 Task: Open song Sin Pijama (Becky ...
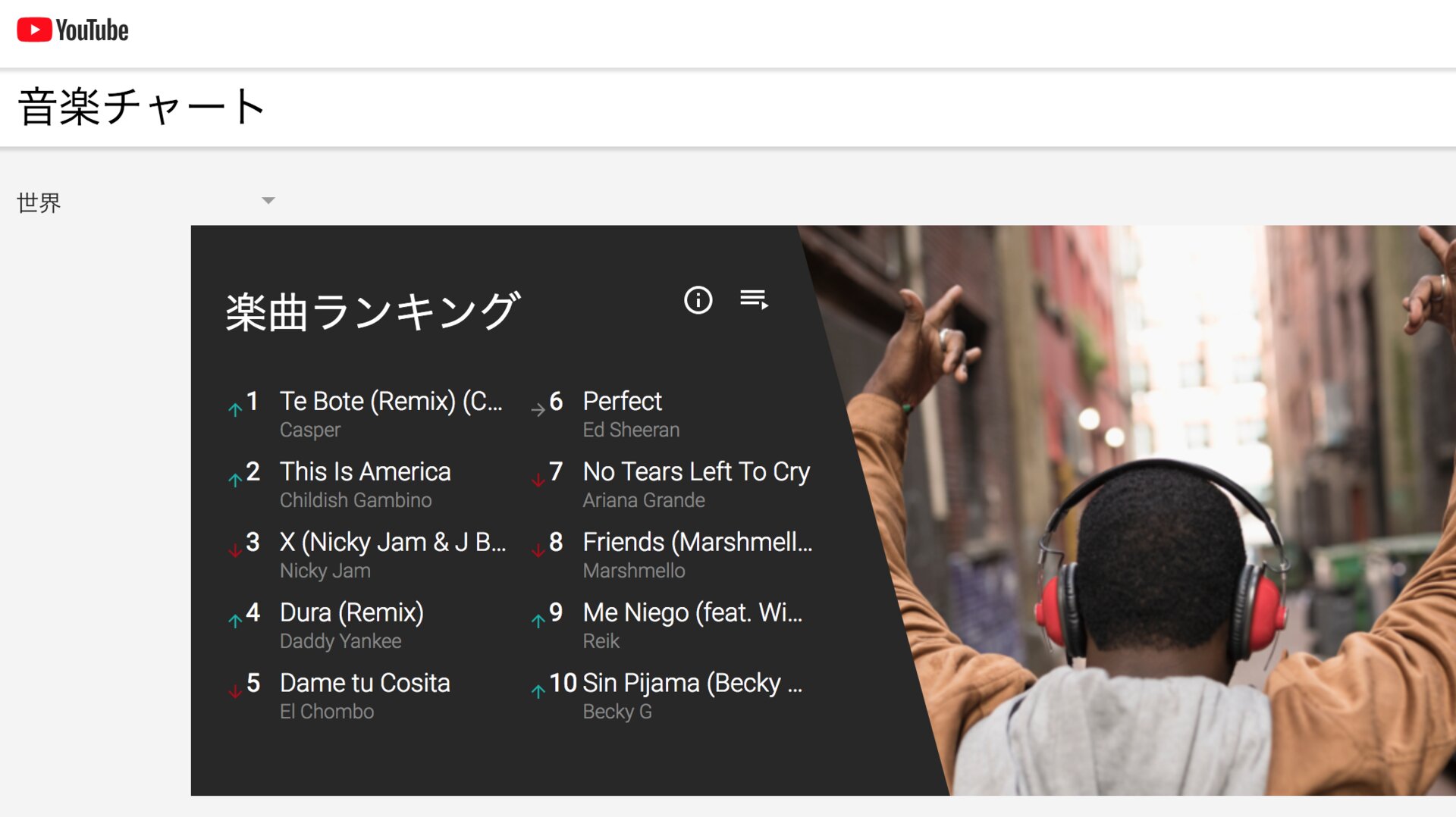[x=692, y=683]
